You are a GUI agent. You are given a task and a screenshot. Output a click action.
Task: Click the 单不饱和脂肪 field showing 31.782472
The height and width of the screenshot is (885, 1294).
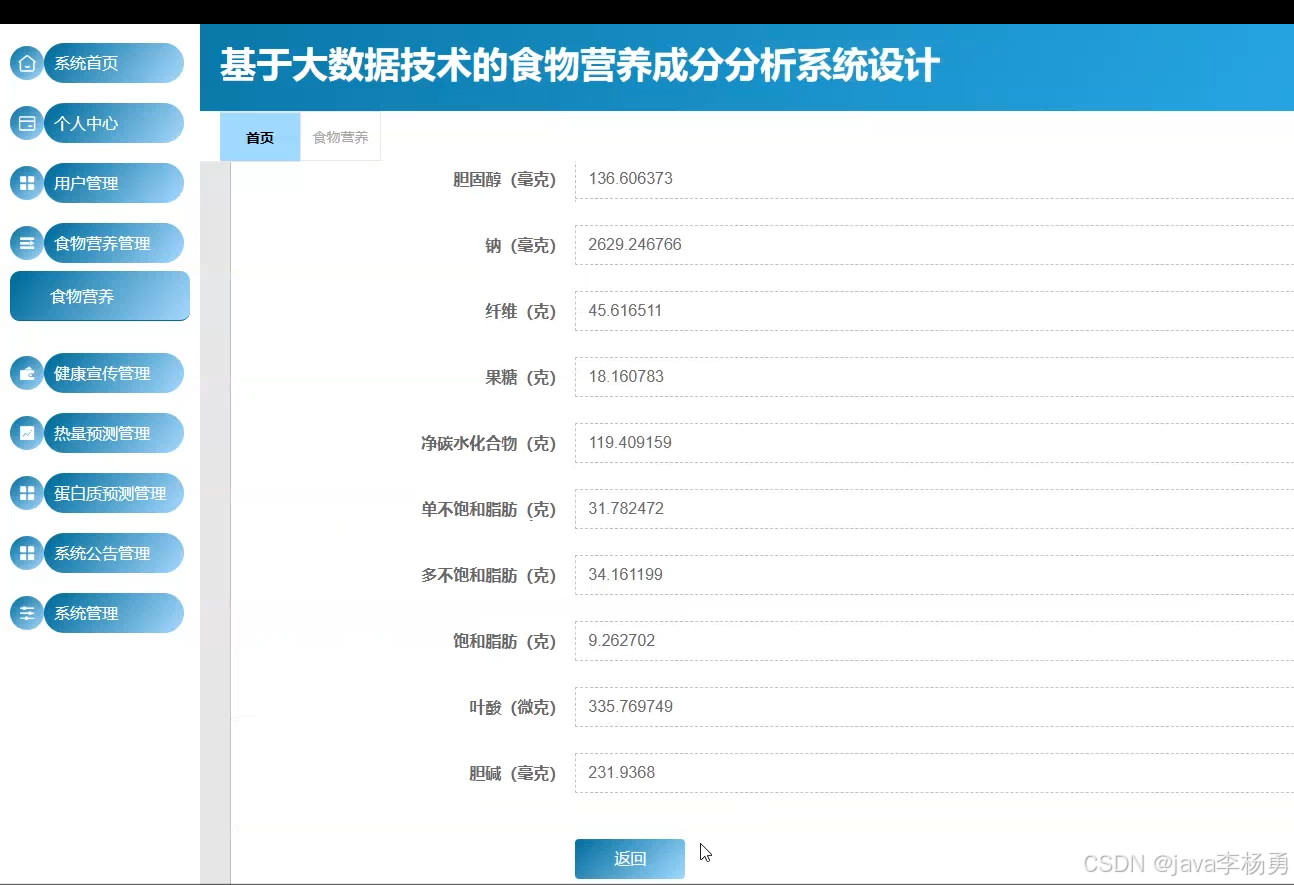[934, 509]
